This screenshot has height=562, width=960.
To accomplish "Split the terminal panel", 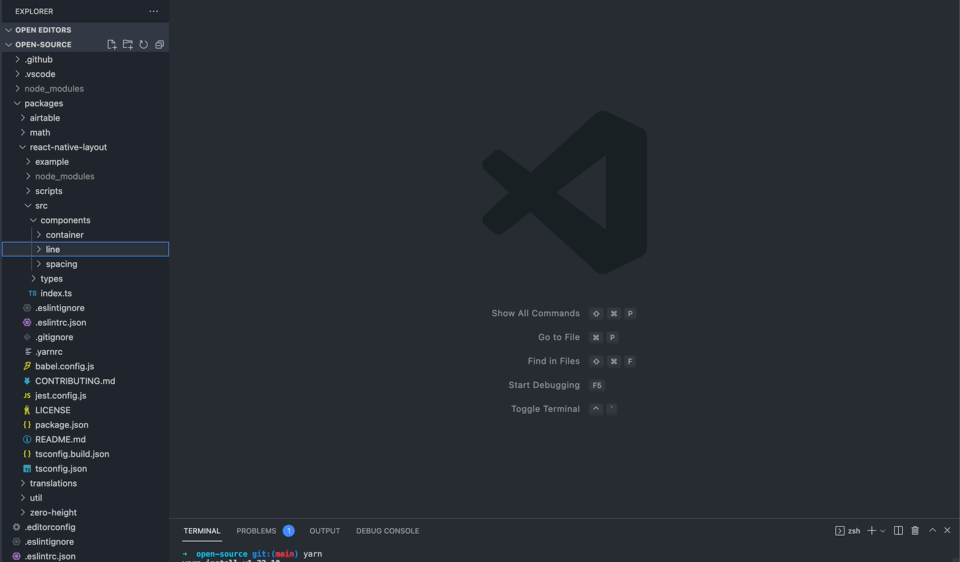I will click(898, 531).
